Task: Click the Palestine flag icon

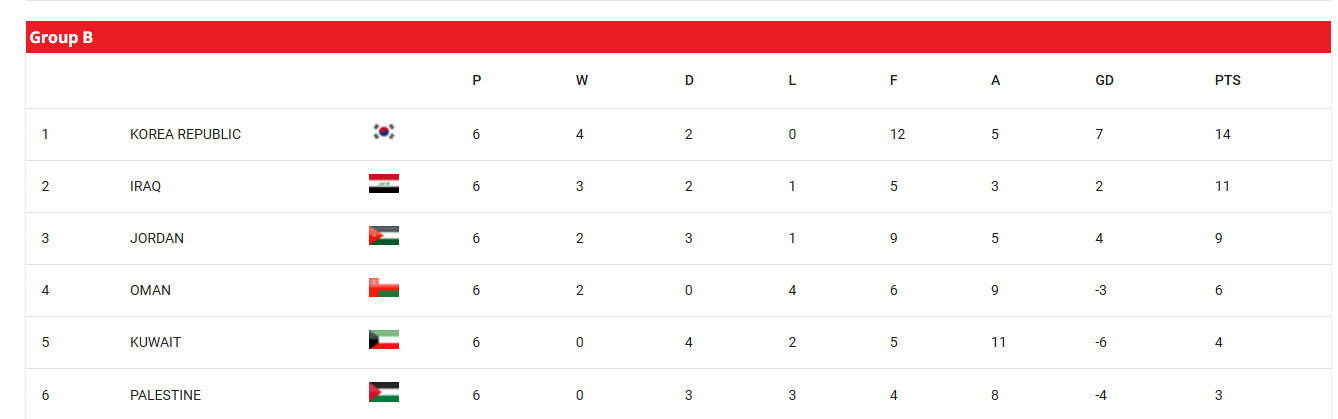Action: coord(384,392)
